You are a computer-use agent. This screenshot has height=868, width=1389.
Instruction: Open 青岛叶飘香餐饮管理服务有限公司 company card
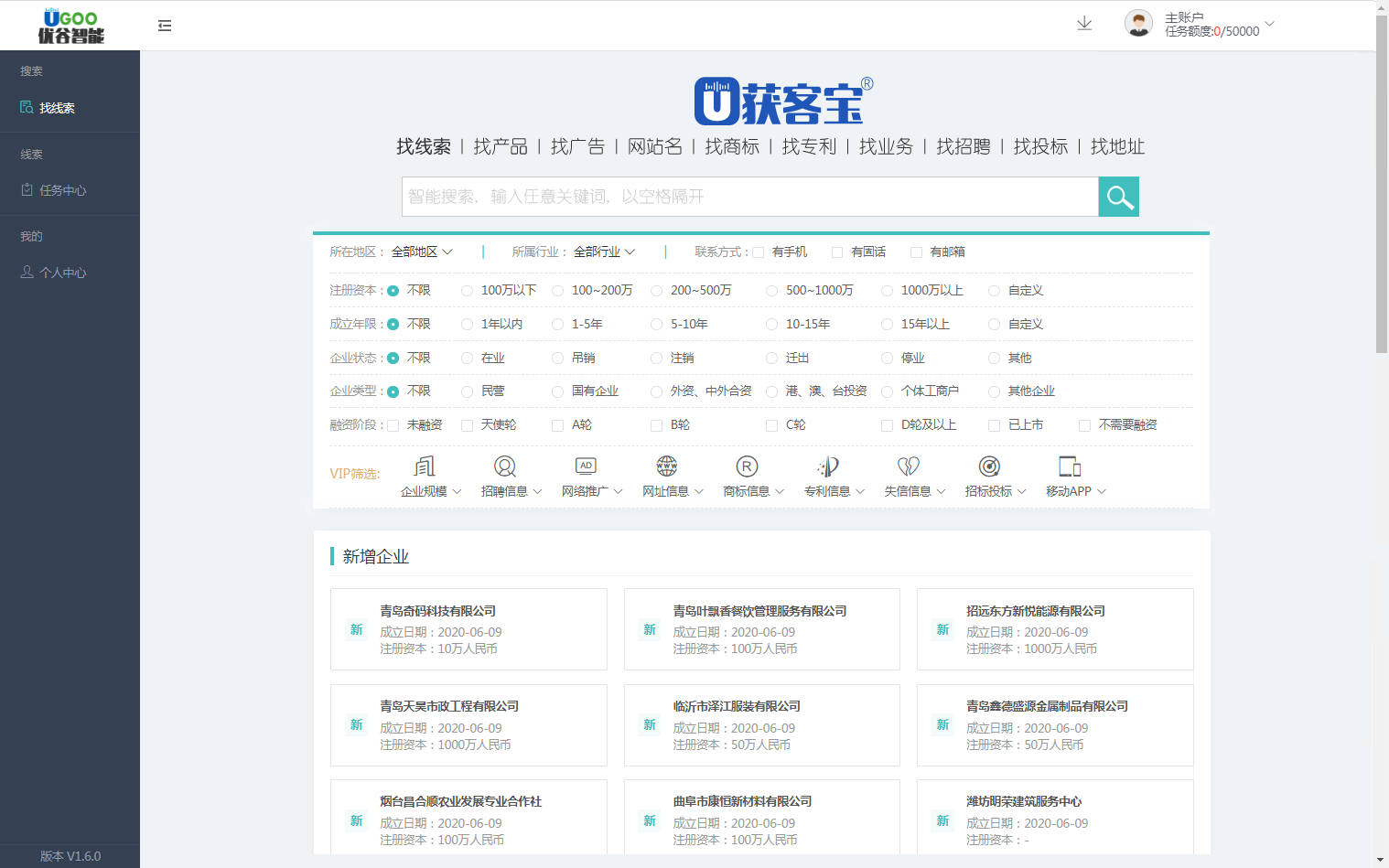tap(762, 629)
